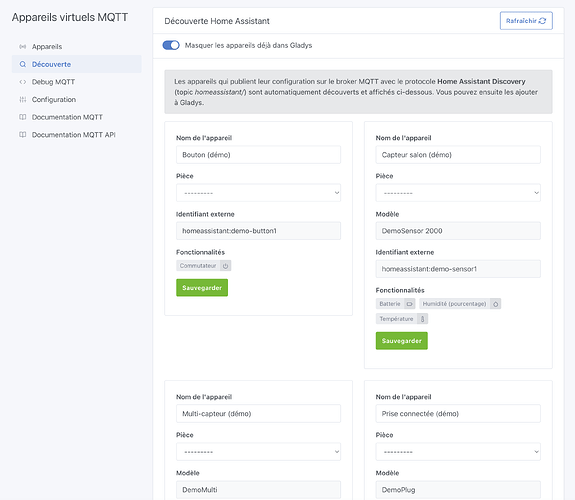
Task: Click the Température feature tag
Action: (x=402, y=319)
